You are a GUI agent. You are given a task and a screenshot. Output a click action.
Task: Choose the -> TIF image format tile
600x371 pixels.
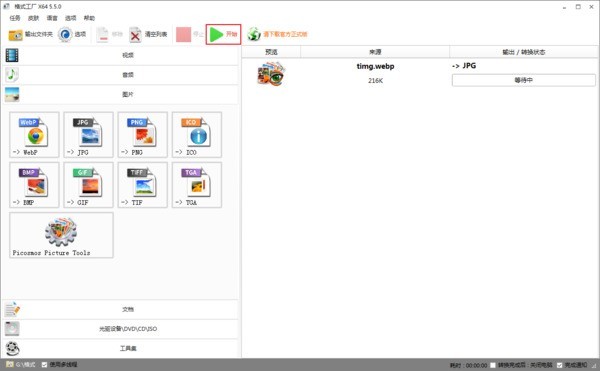pos(143,185)
